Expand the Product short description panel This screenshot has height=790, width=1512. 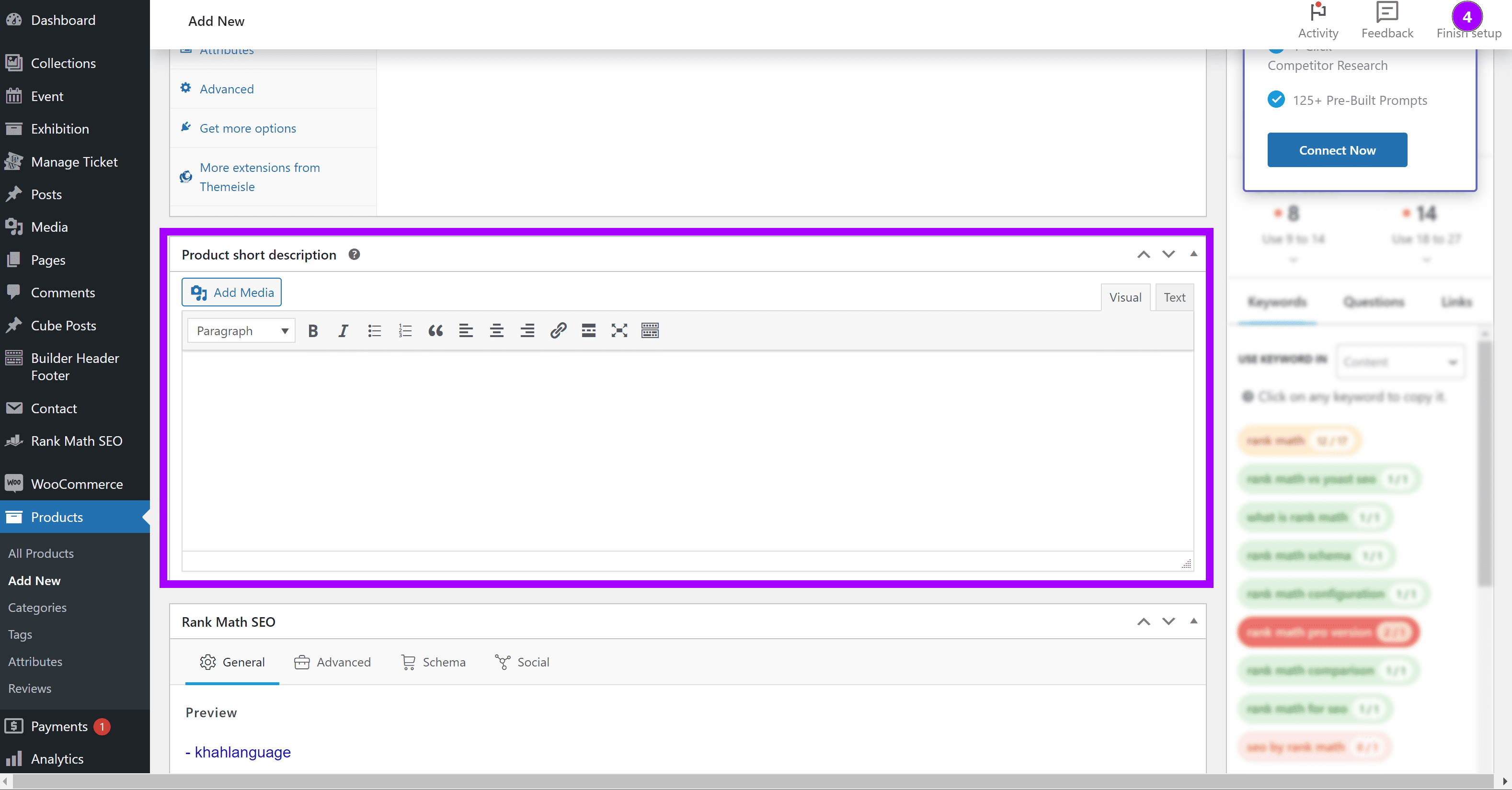click(1195, 254)
